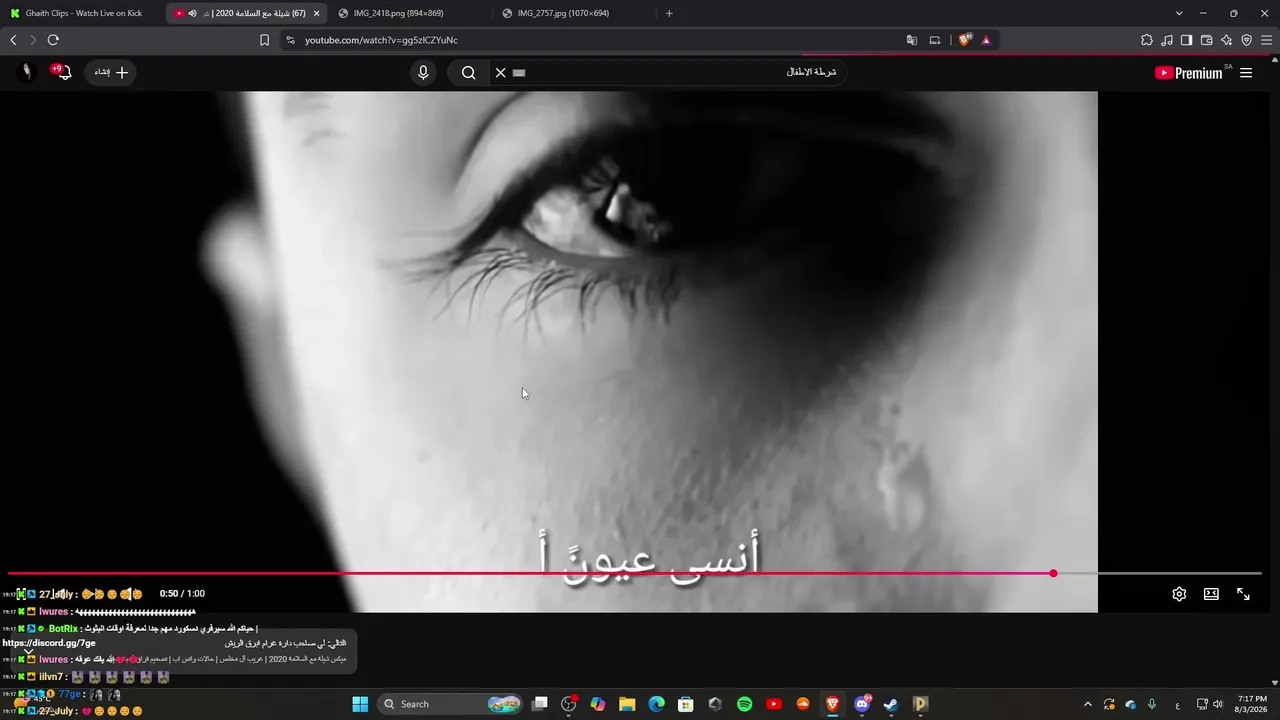
Task: Open Task View on the taskbar
Action: [540, 704]
